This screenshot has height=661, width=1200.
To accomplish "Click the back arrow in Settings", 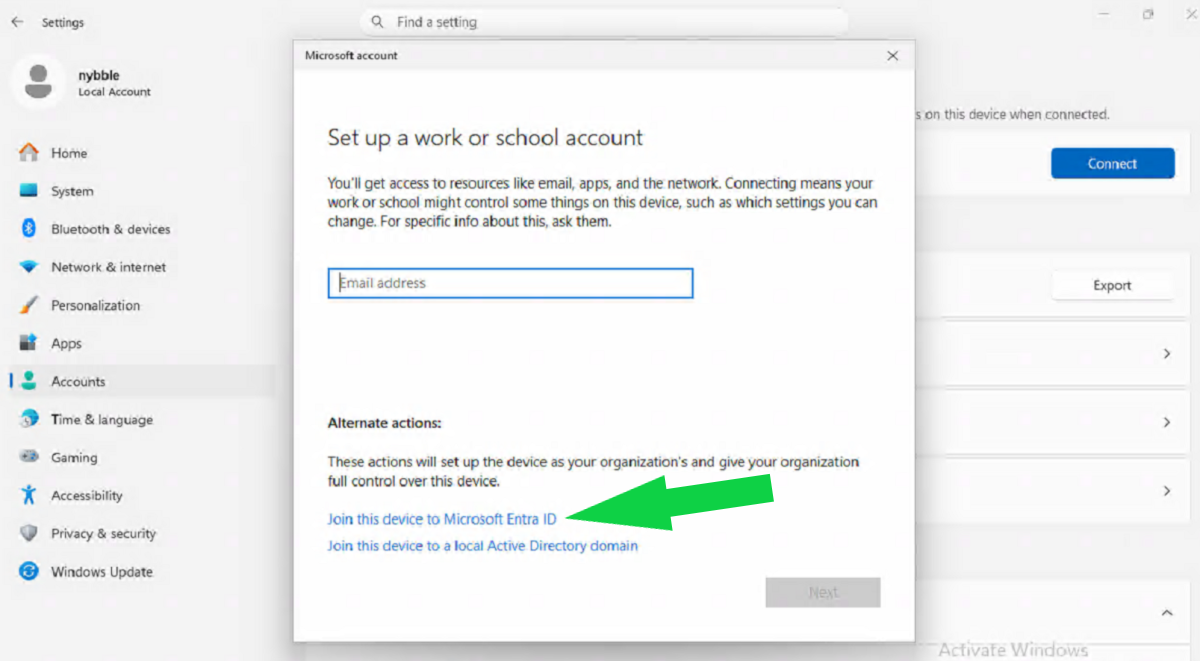I will click(16, 21).
